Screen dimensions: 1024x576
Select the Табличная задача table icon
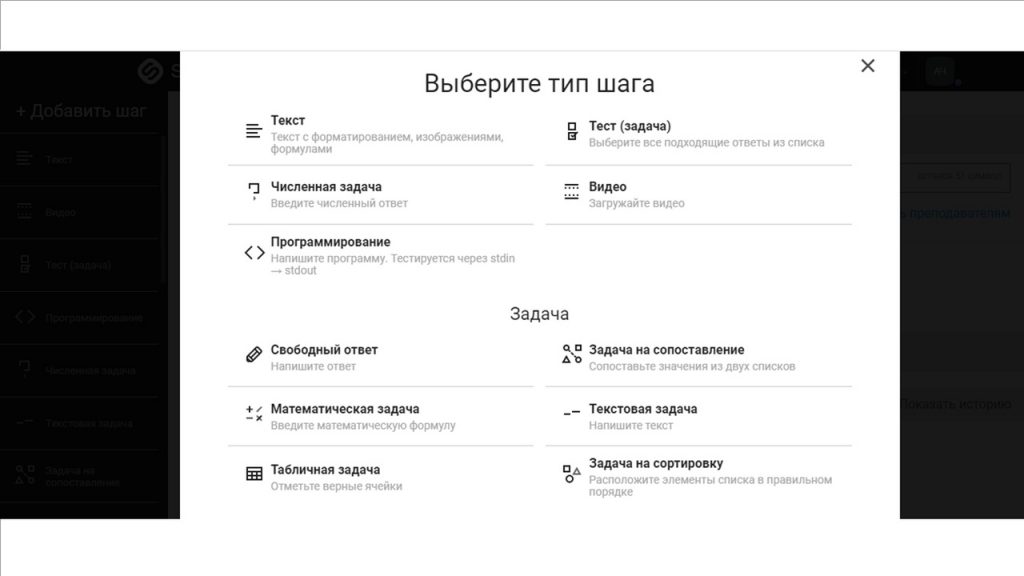(254, 472)
